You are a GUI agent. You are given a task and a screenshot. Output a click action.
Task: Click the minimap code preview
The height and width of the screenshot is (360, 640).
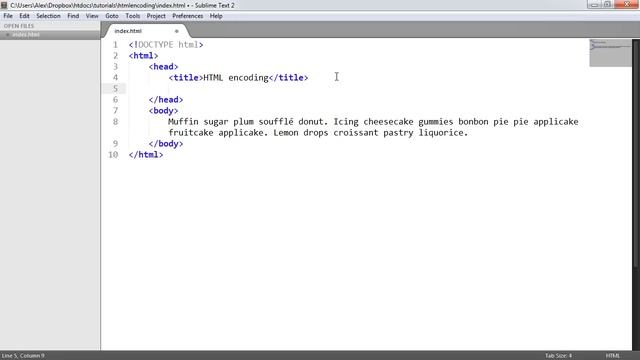coord(610,53)
